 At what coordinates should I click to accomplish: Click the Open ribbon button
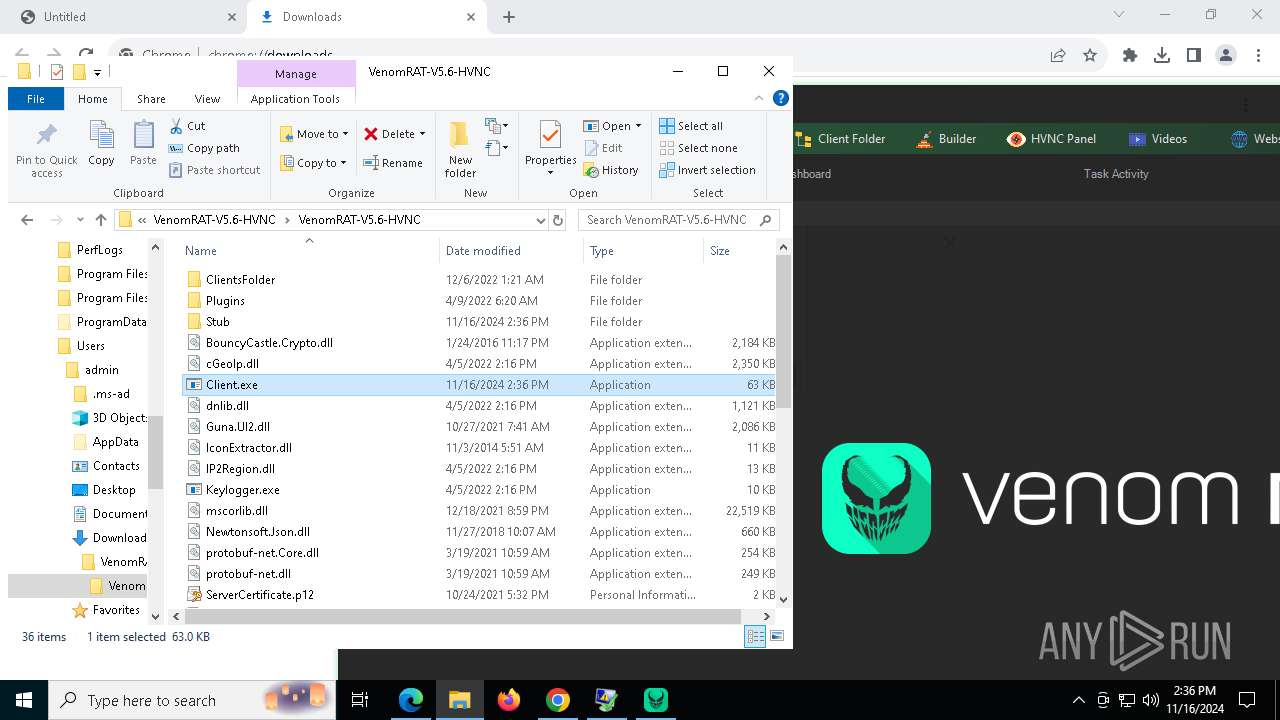[x=607, y=126]
